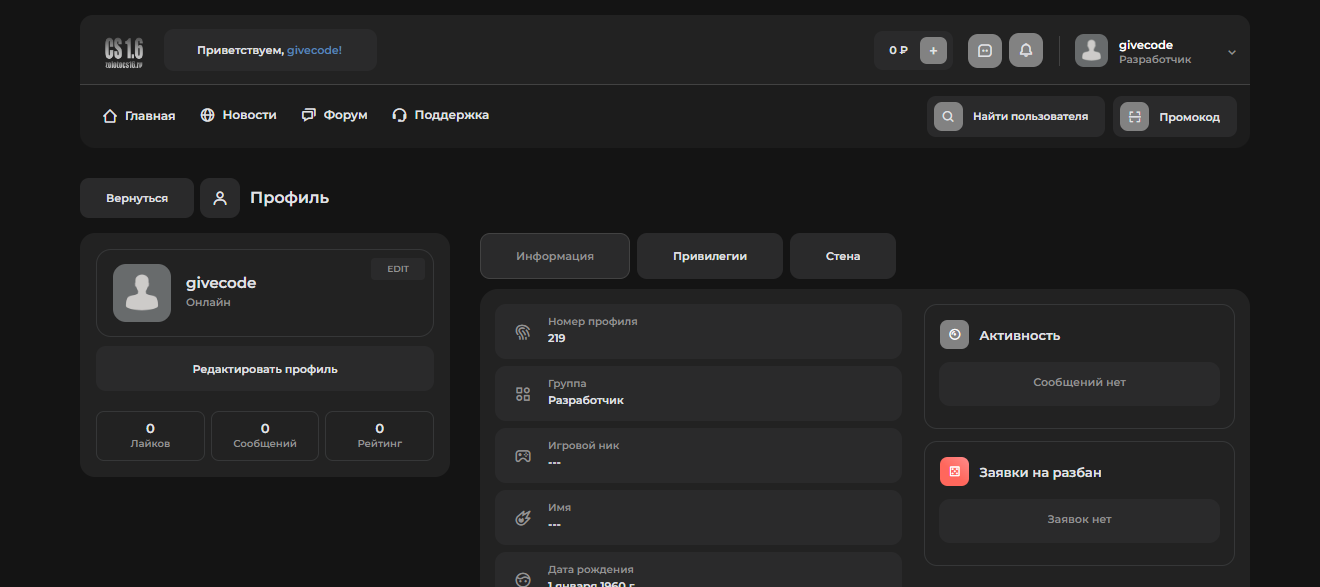Click the promo code scan icon
The height and width of the screenshot is (587, 1320).
tap(1134, 117)
